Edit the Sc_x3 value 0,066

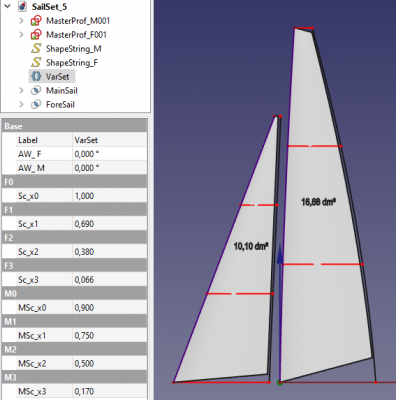(x=110, y=280)
